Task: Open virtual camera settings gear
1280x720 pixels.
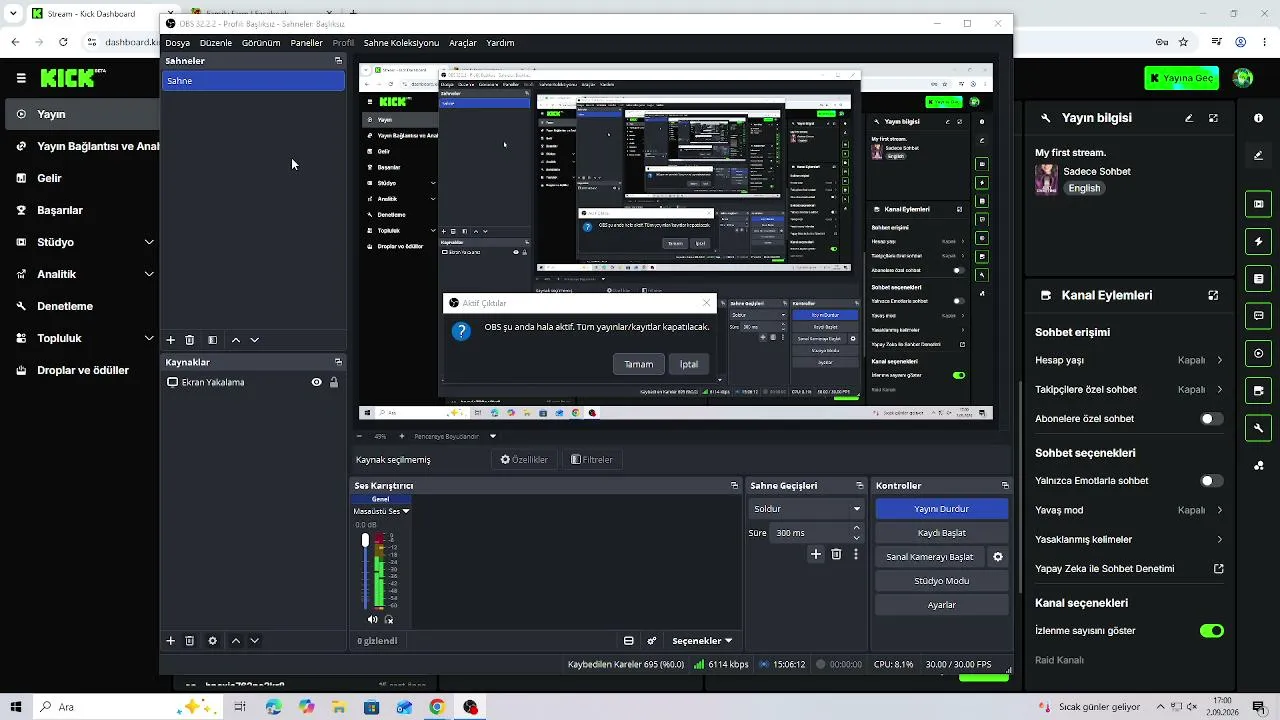Action: coord(997,557)
